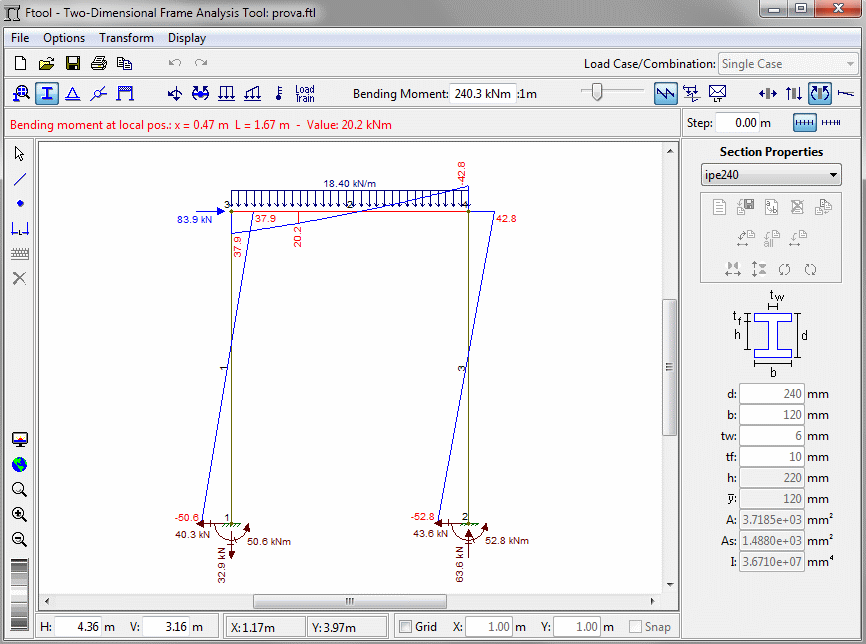Screen dimensions: 866x644
Task: Open the ipe240 section dropdown
Action: 771,175
